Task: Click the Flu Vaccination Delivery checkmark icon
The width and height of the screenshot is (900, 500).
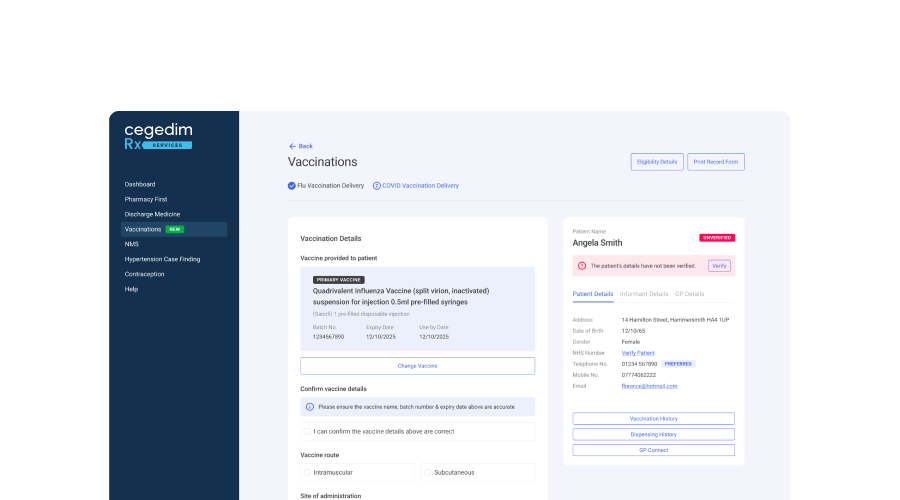Action: tap(292, 186)
